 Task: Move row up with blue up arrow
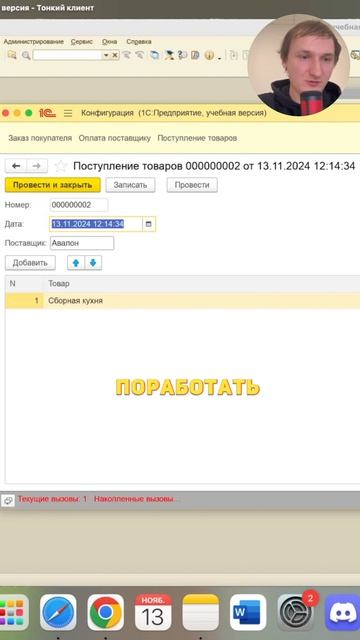(76, 263)
